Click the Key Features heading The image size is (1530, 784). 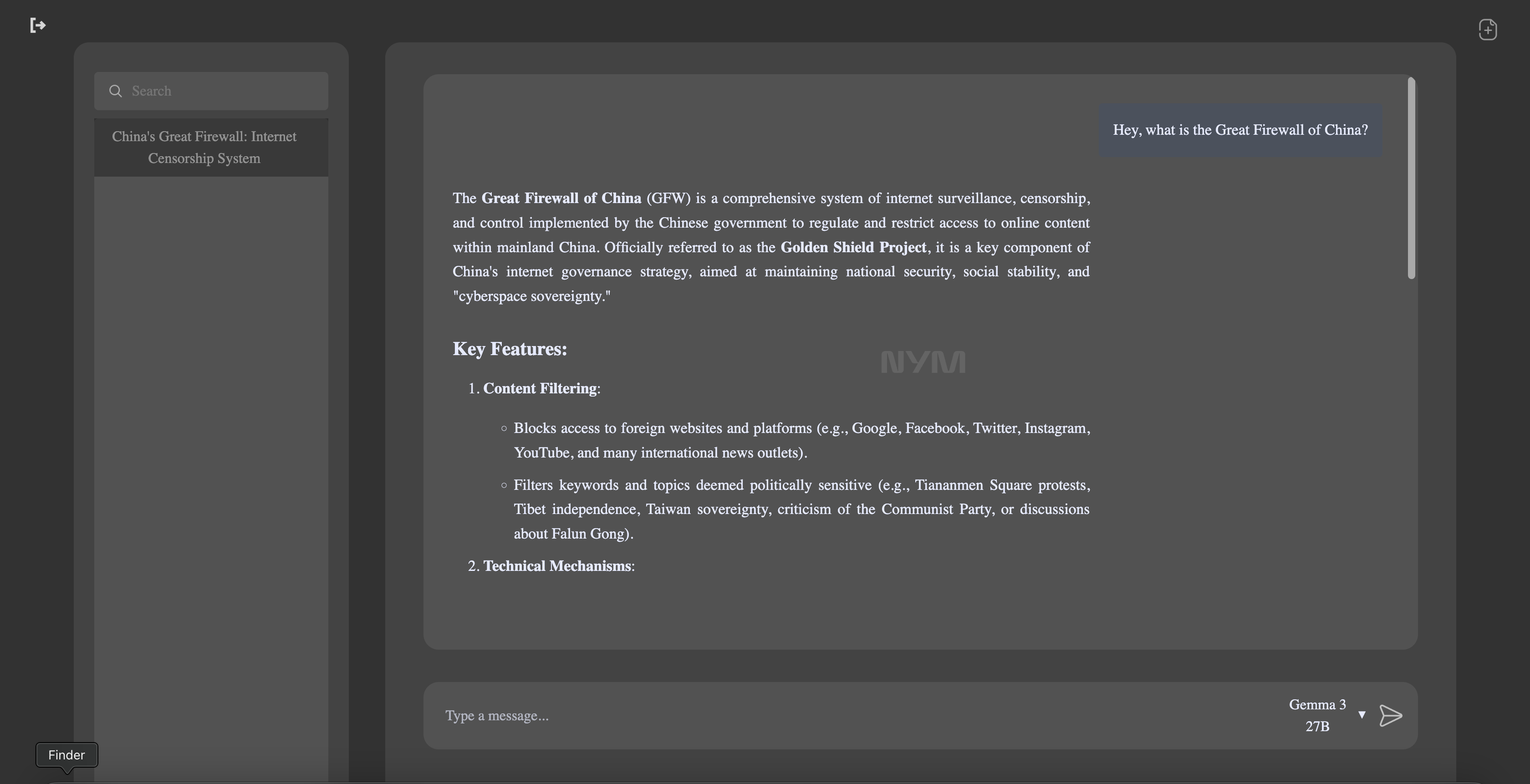(510, 349)
